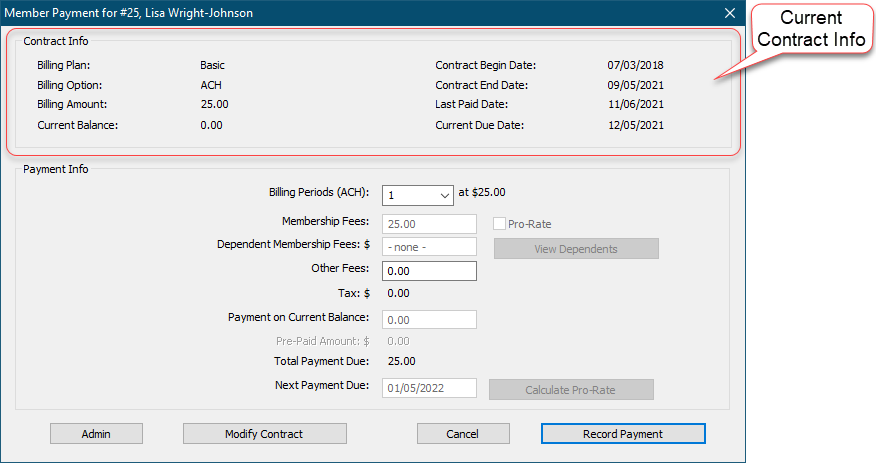Close the Member Payment dialog window

[729, 13]
